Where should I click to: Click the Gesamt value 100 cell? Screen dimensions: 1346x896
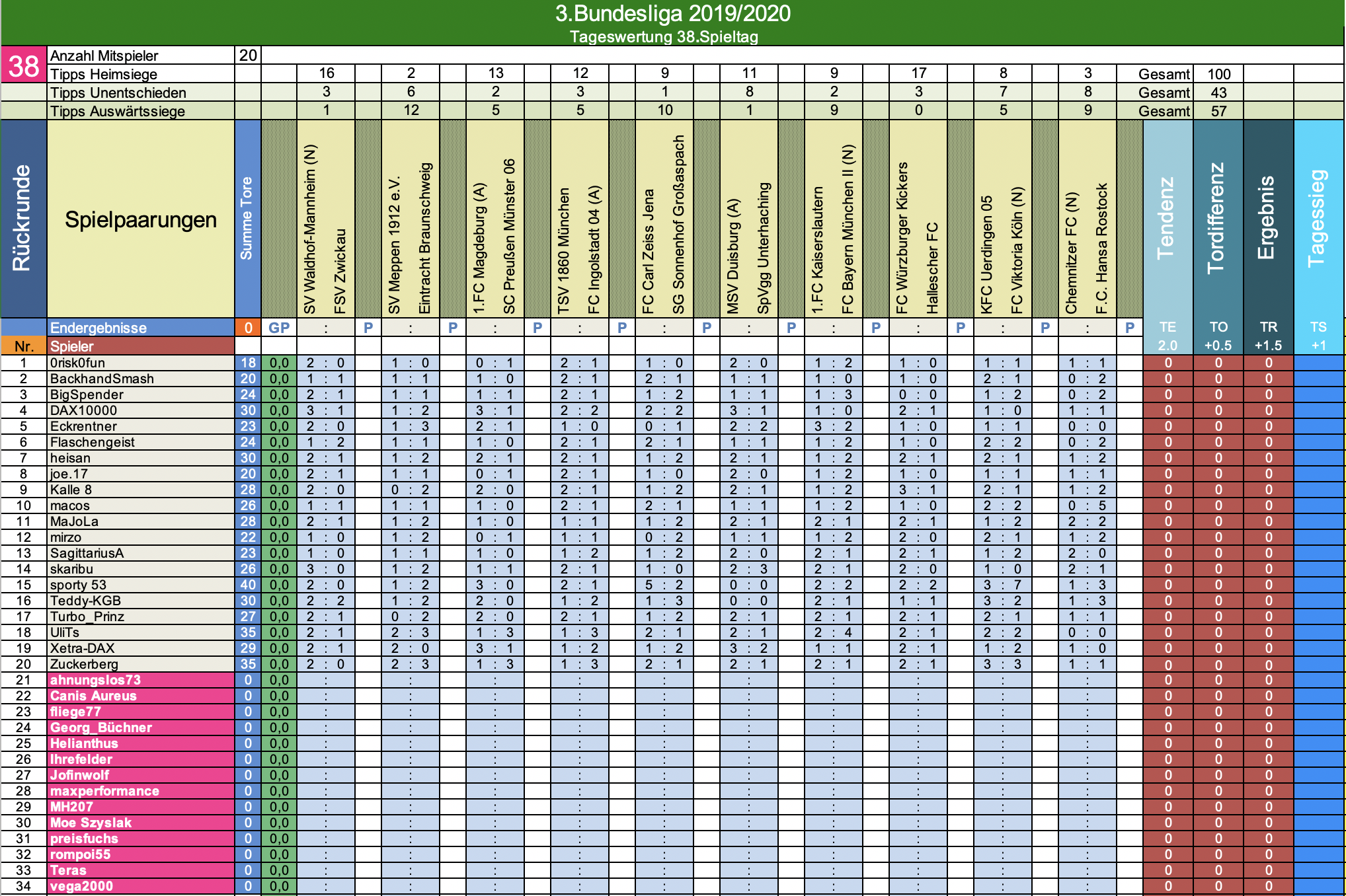pos(1218,74)
